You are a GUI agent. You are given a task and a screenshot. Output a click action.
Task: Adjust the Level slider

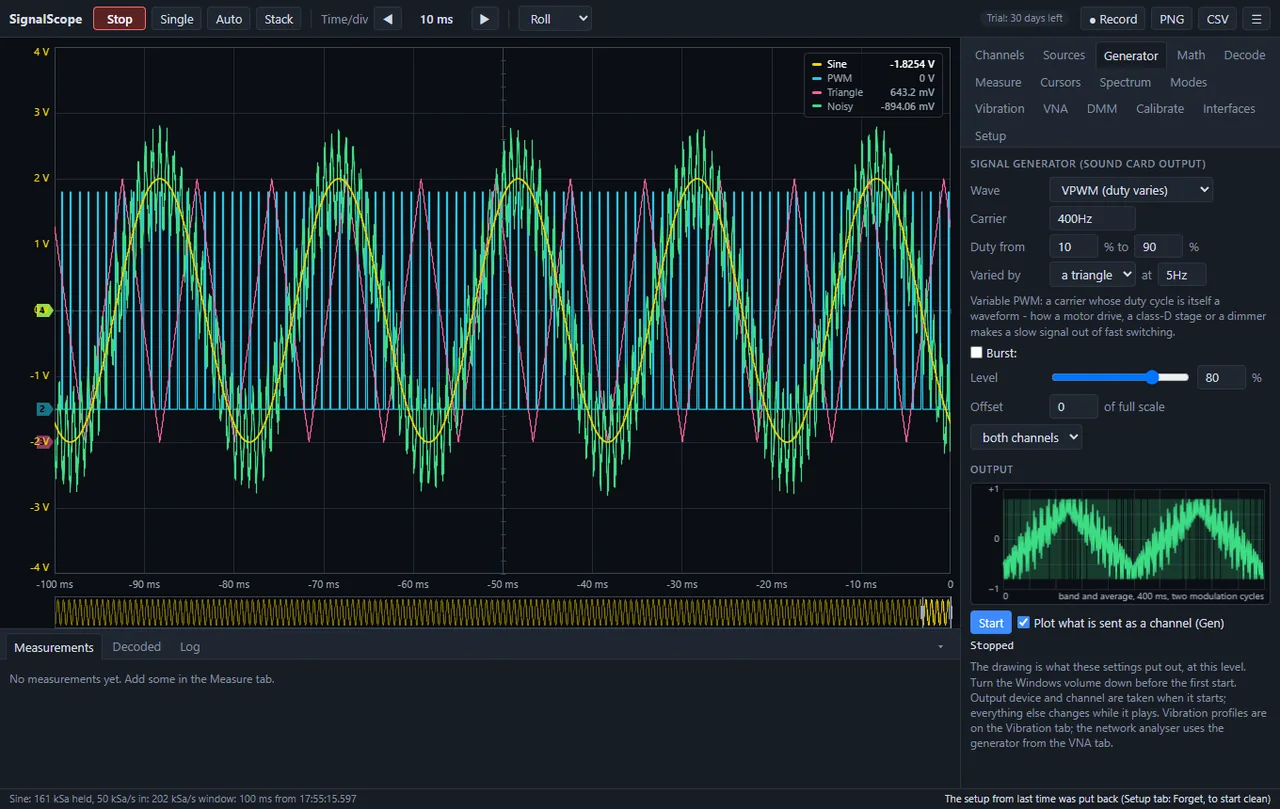tap(1120, 378)
